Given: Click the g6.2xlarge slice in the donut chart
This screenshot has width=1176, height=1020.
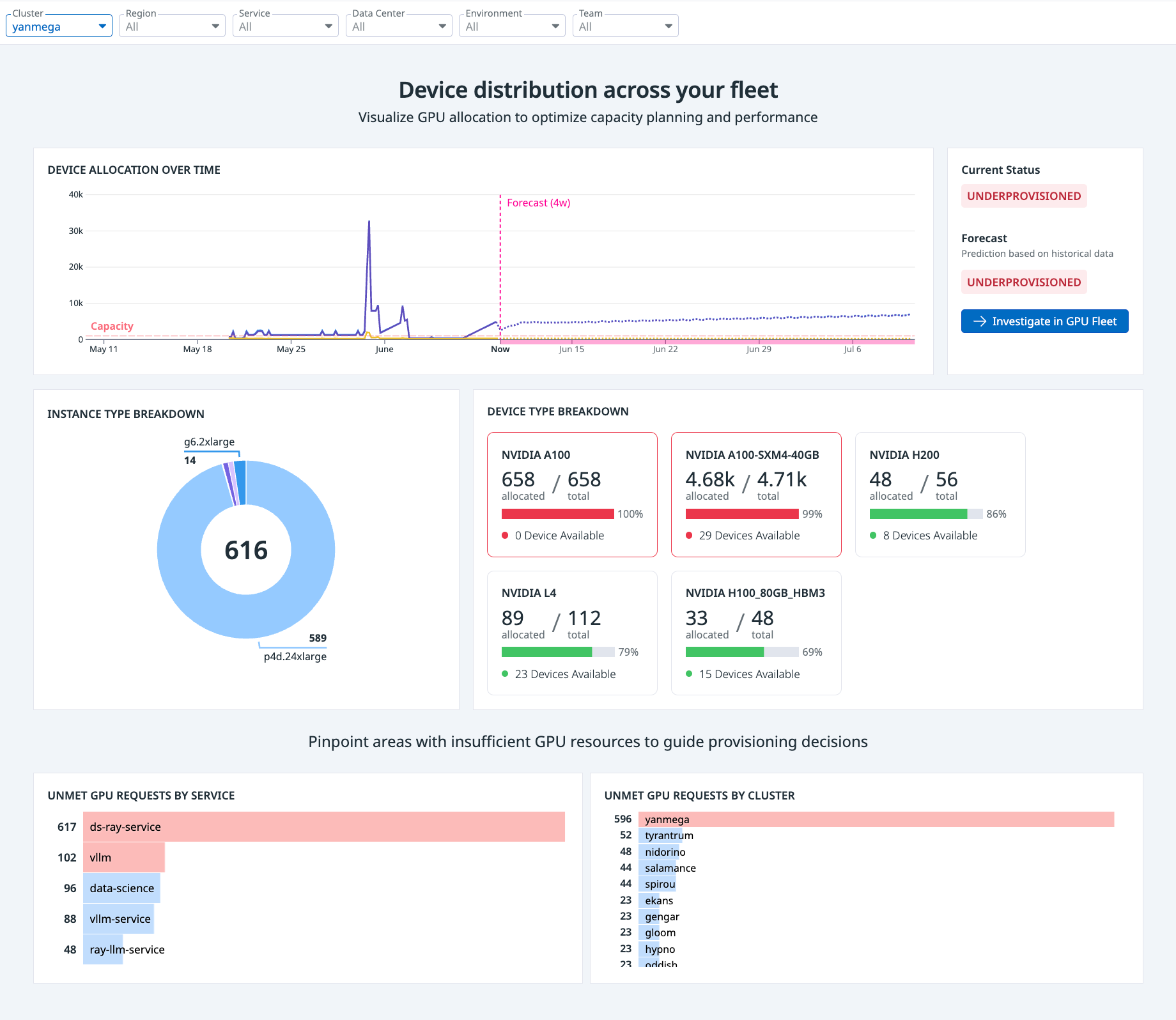Looking at the screenshot, I should tap(239, 472).
